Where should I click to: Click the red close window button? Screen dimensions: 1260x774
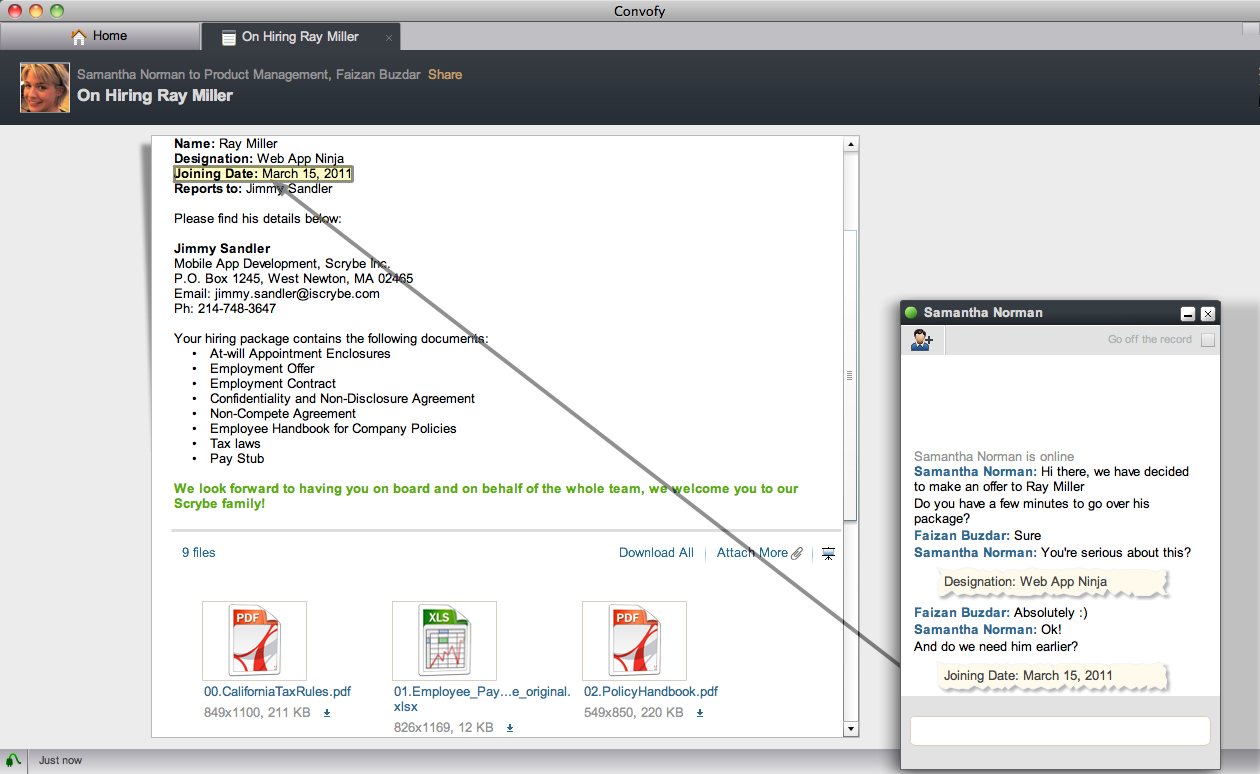point(15,11)
